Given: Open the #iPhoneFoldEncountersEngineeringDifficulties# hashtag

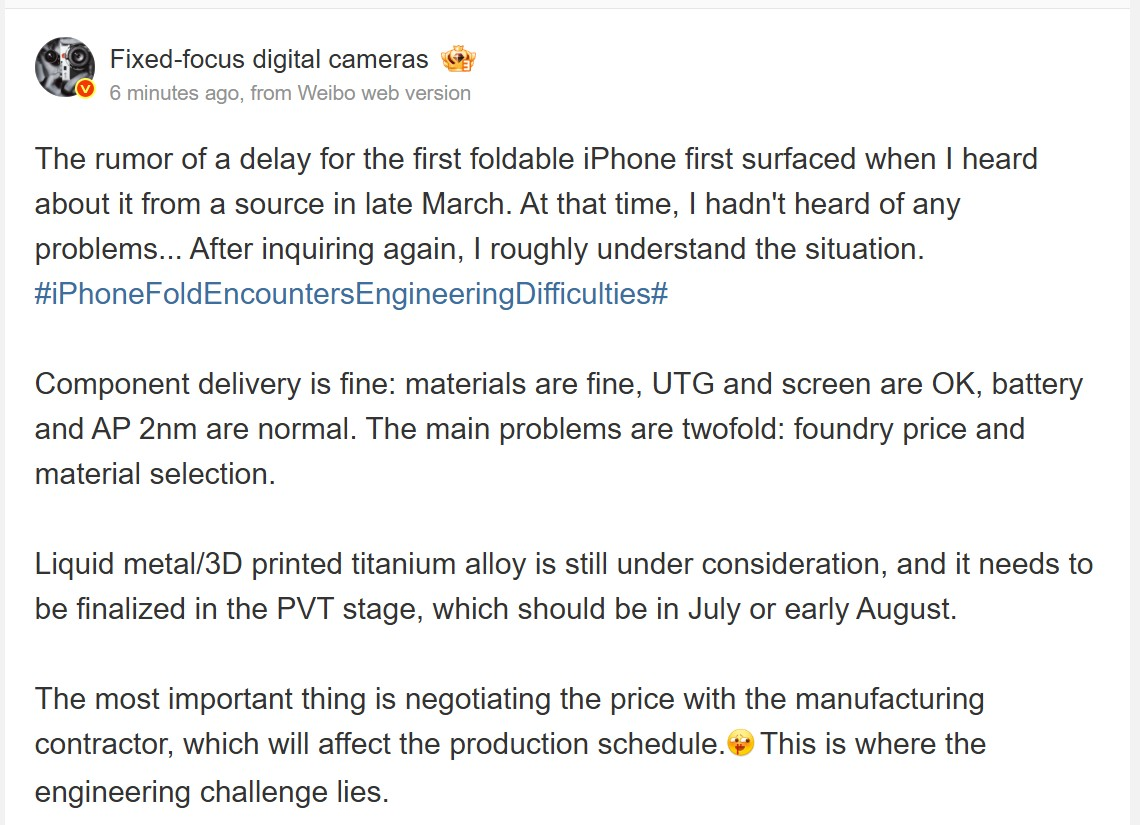Looking at the screenshot, I should tap(351, 295).
